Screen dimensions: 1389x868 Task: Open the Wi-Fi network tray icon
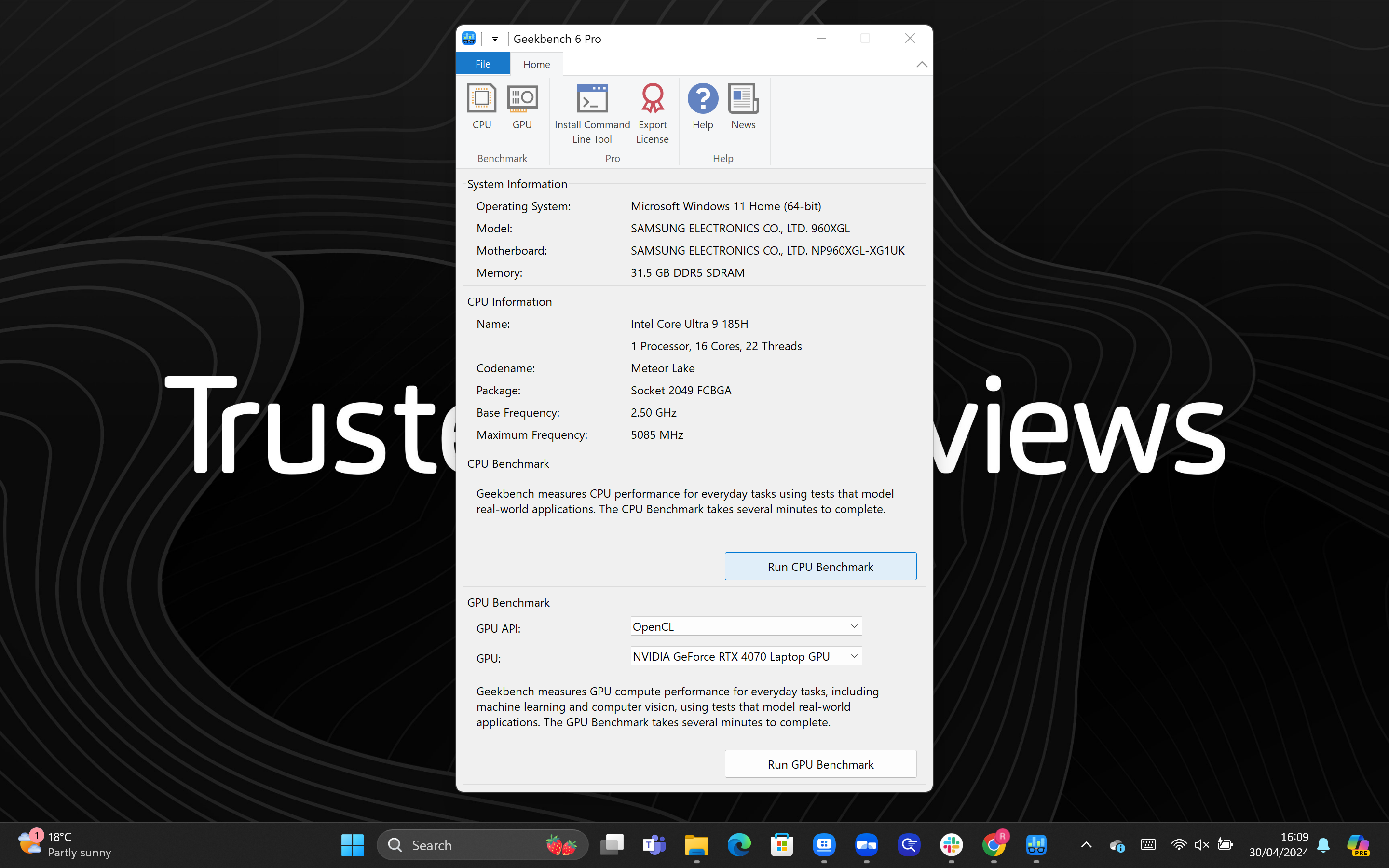coord(1179,844)
